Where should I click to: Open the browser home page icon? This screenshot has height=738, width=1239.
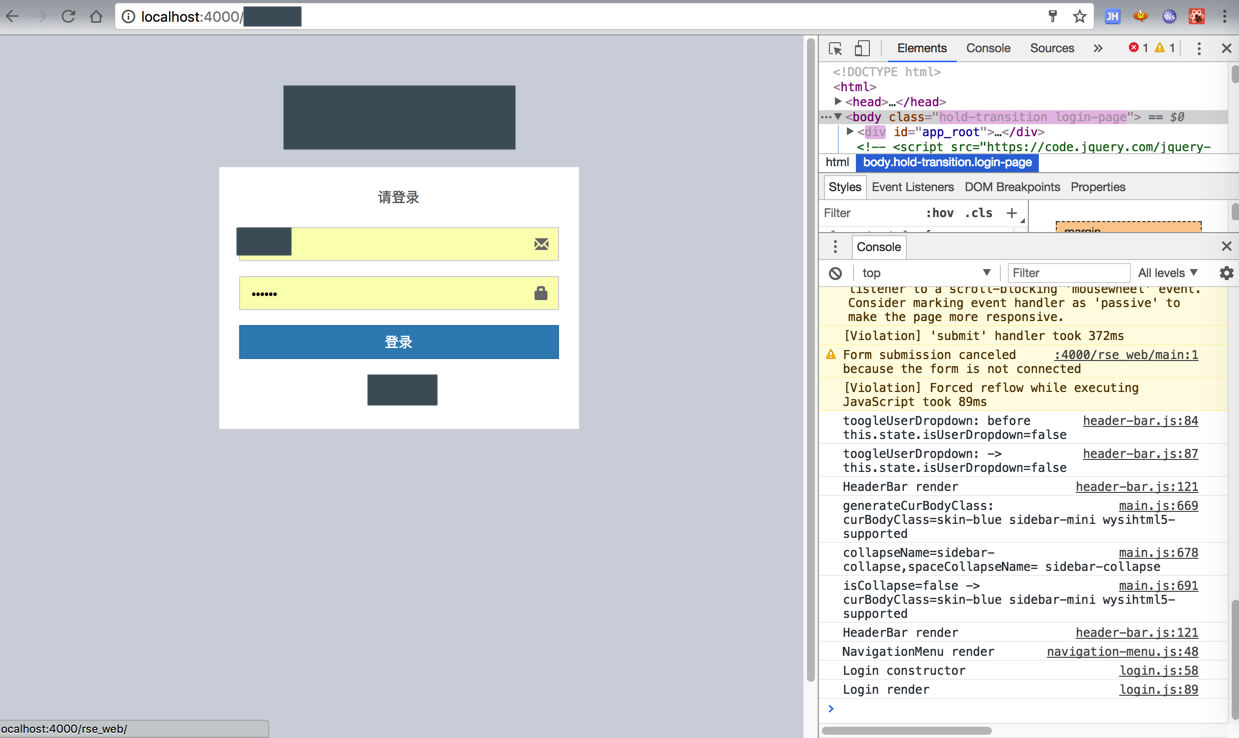click(96, 16)
